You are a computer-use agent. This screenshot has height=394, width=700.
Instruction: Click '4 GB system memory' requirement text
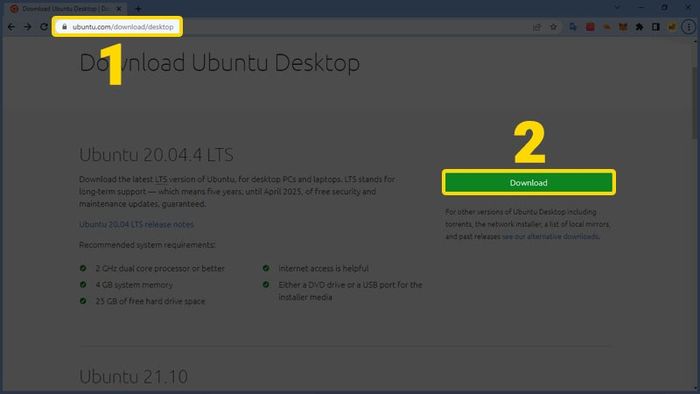pos(134,285)
